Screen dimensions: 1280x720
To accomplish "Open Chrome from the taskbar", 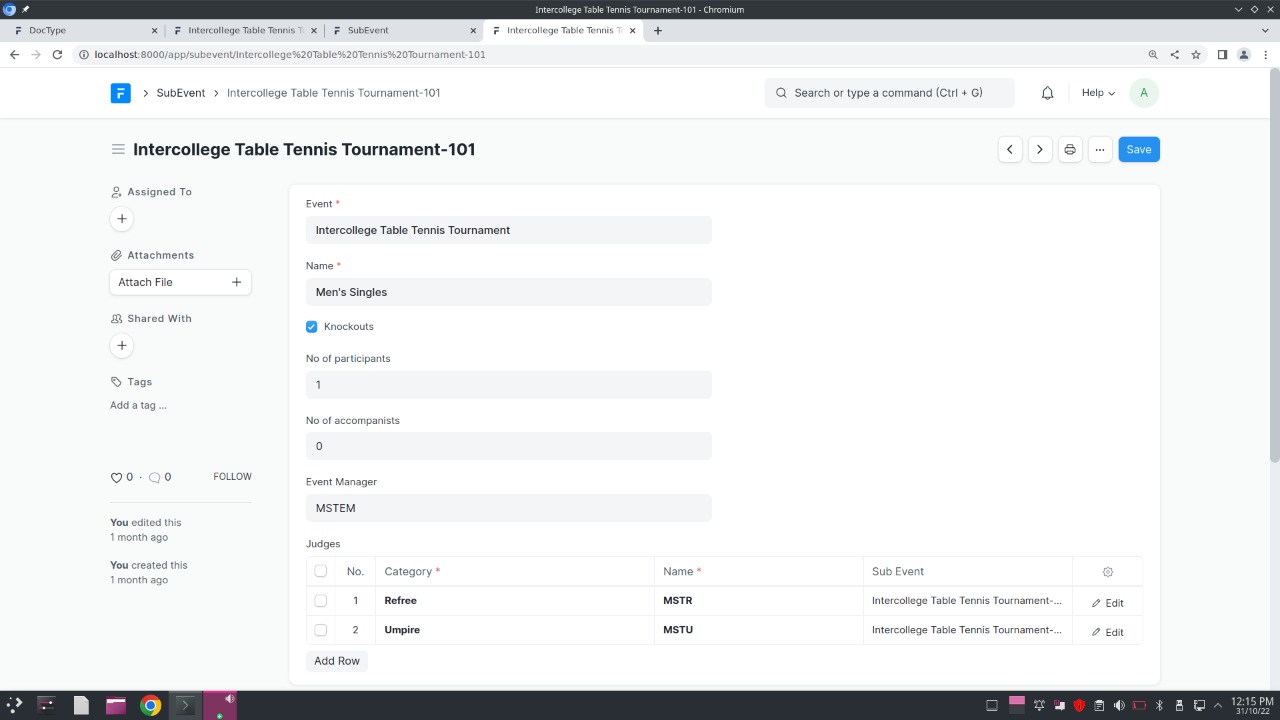I will (x=150, y=705).
